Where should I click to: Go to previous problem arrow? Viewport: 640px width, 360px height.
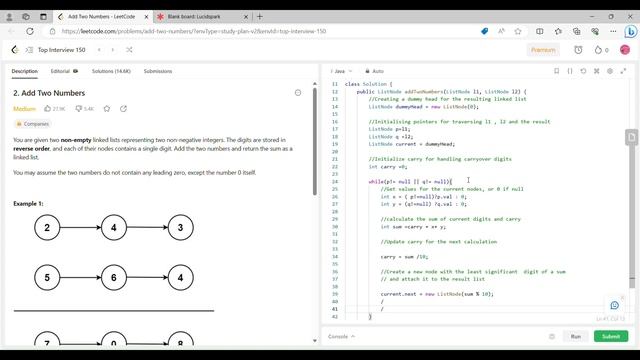pos(99,50)
